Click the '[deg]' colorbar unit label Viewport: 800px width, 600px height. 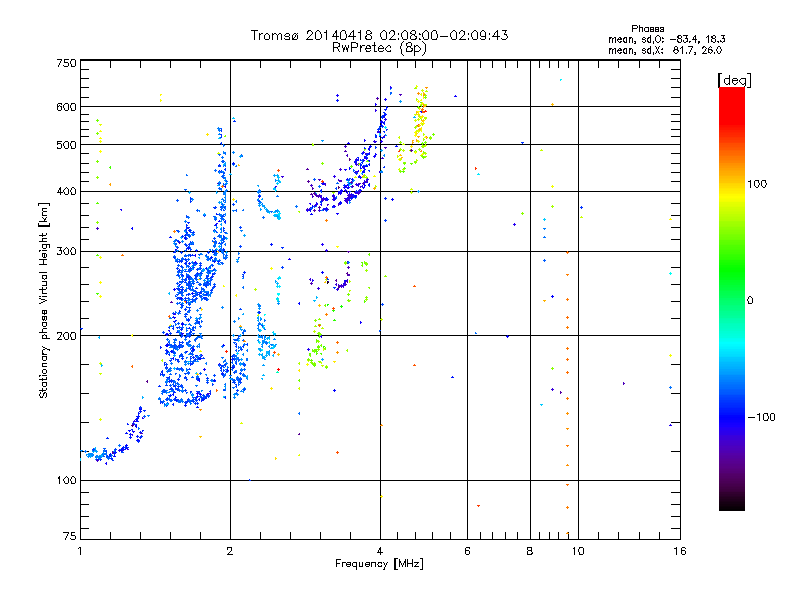(x=734, y=80)
